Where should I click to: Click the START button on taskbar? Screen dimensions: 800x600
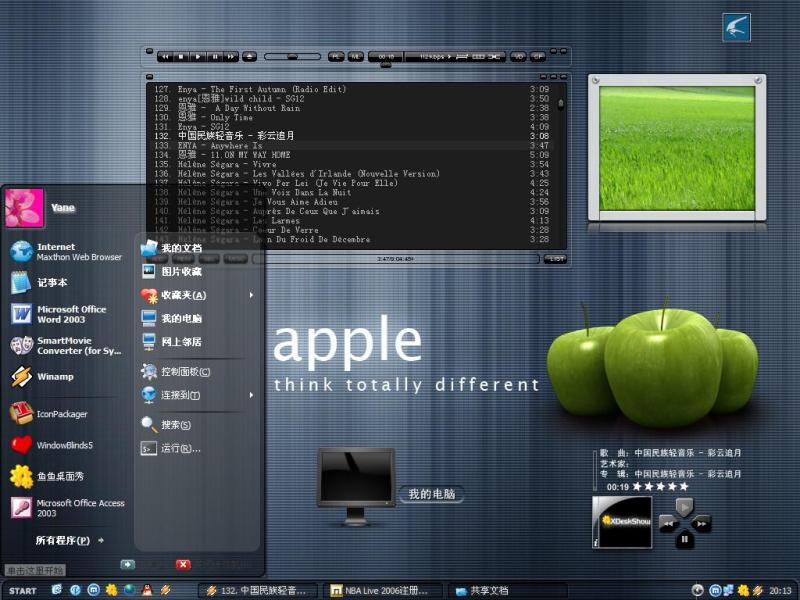click(23, 591)
